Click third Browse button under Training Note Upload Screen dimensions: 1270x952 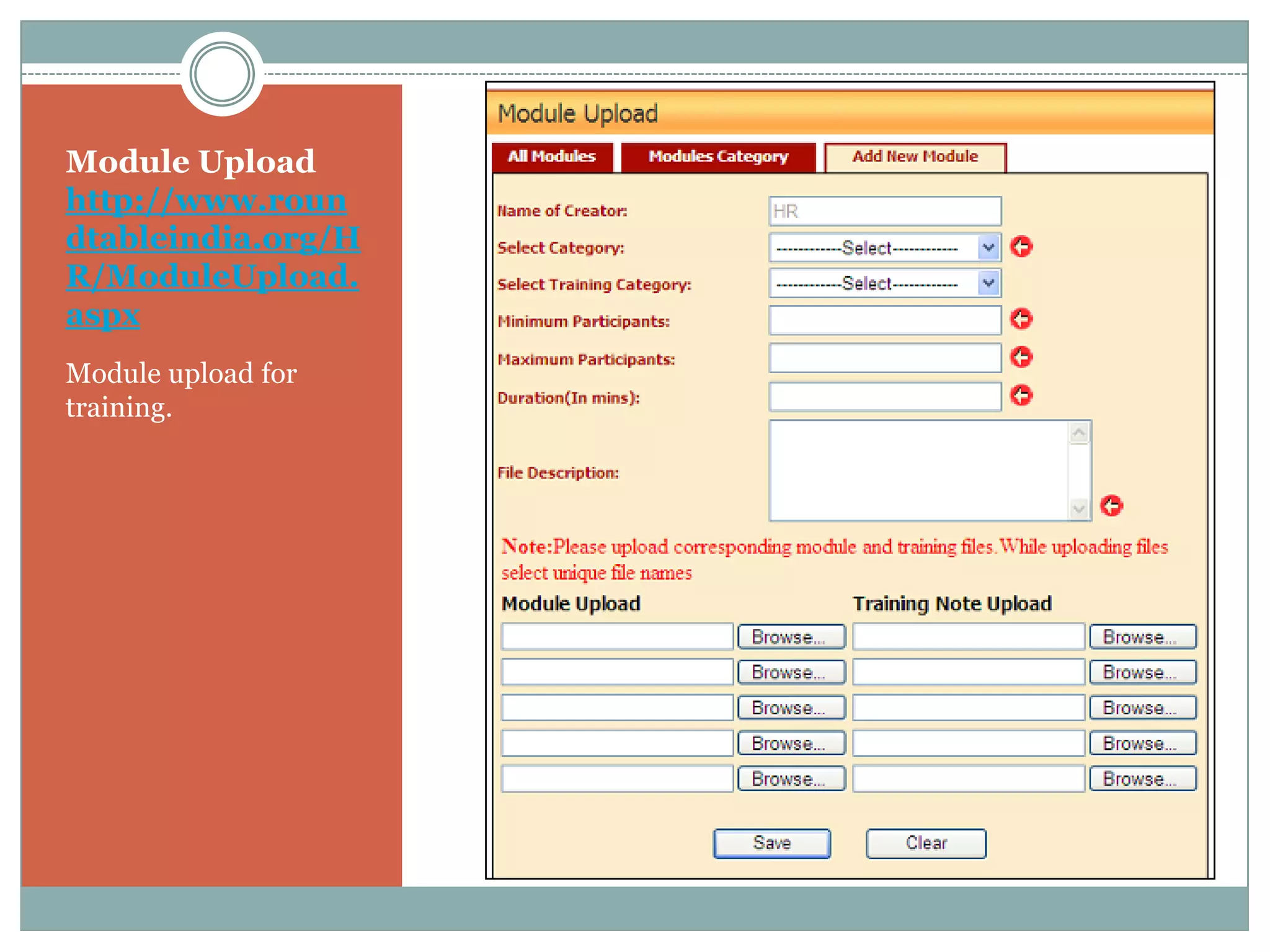click(x=1143, y=707)
